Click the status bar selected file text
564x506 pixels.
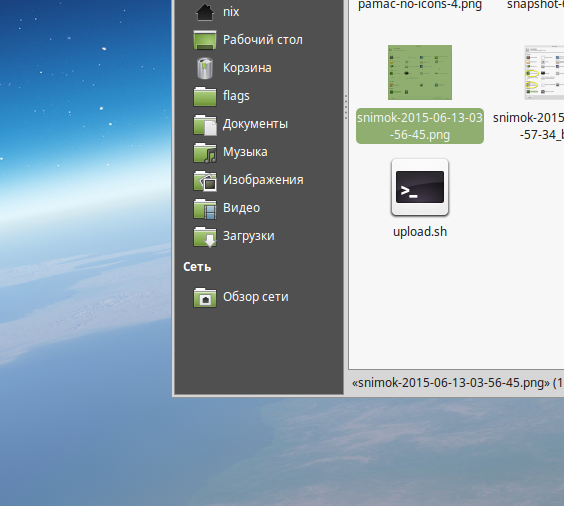pyautogui.click(x=458, y=383)
